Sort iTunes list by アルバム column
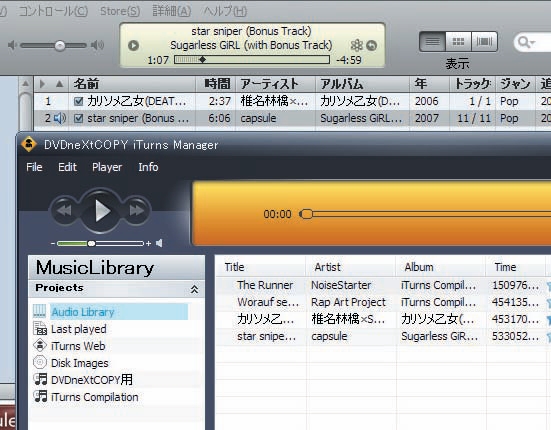Viewport: 551px width, 430px height. (x=363, y=84)
